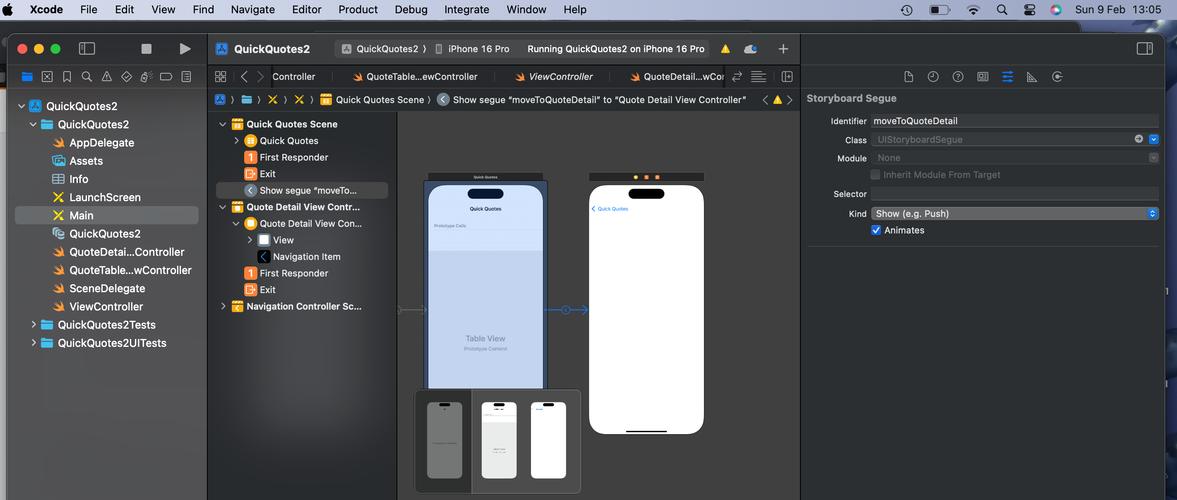Open macOS Control Center
Image resolution: width=1177 pixels, height=500 pixels.
(1029, 10)
